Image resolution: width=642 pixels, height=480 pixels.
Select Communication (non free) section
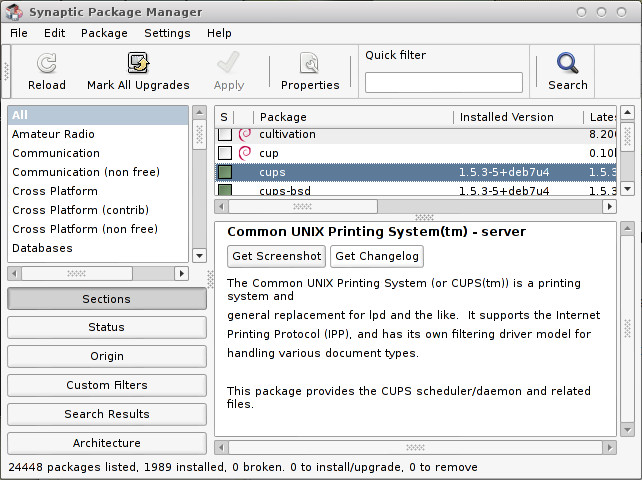coord(98,172)
